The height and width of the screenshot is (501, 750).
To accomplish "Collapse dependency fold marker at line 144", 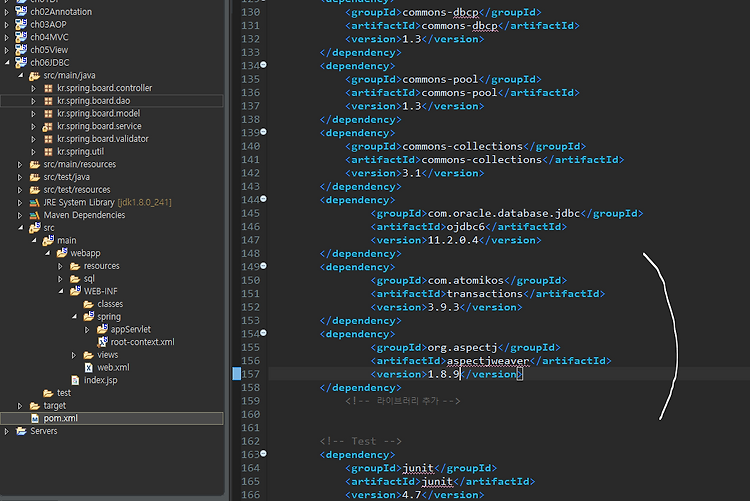I will [264, 199].
